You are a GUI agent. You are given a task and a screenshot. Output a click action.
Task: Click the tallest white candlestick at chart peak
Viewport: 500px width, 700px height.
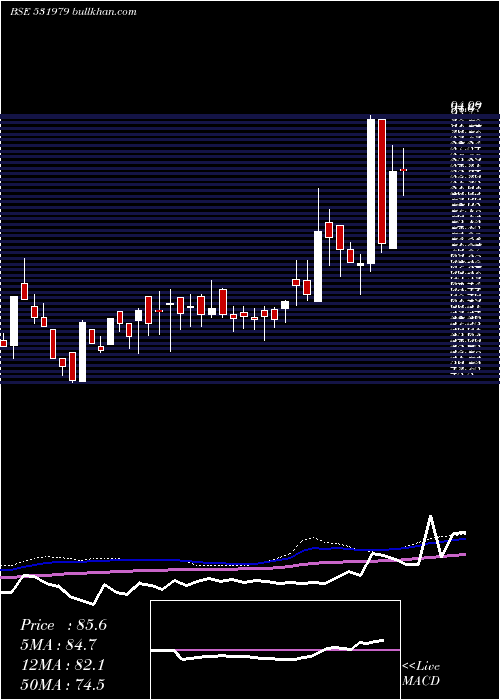(x=371, y=192)
